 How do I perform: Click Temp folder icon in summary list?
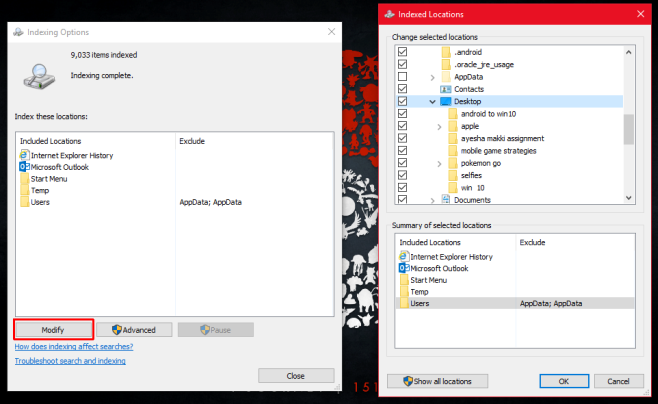(404, 292)
